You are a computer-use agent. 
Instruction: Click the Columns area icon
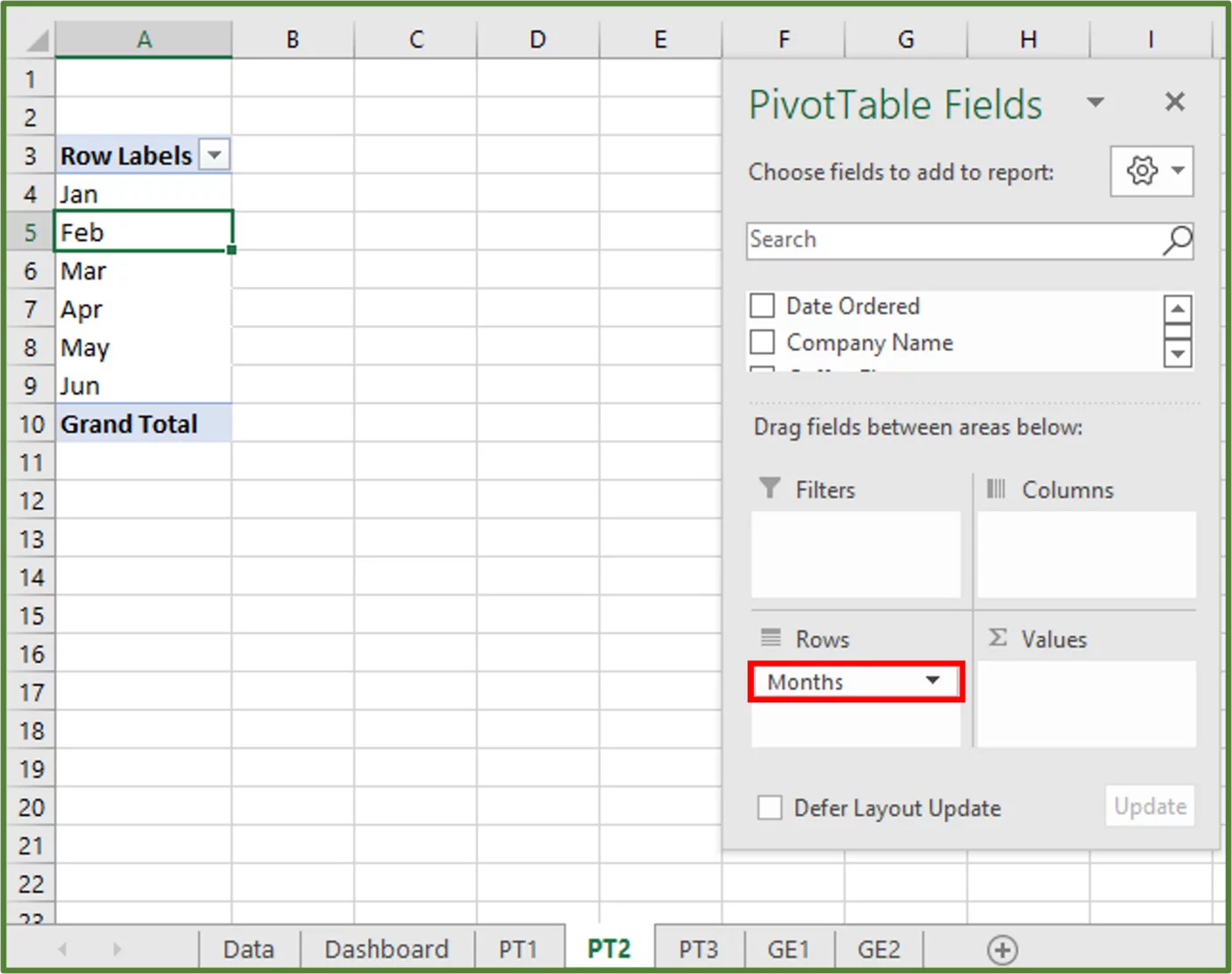pyautogui.click(x=996, y=489)
